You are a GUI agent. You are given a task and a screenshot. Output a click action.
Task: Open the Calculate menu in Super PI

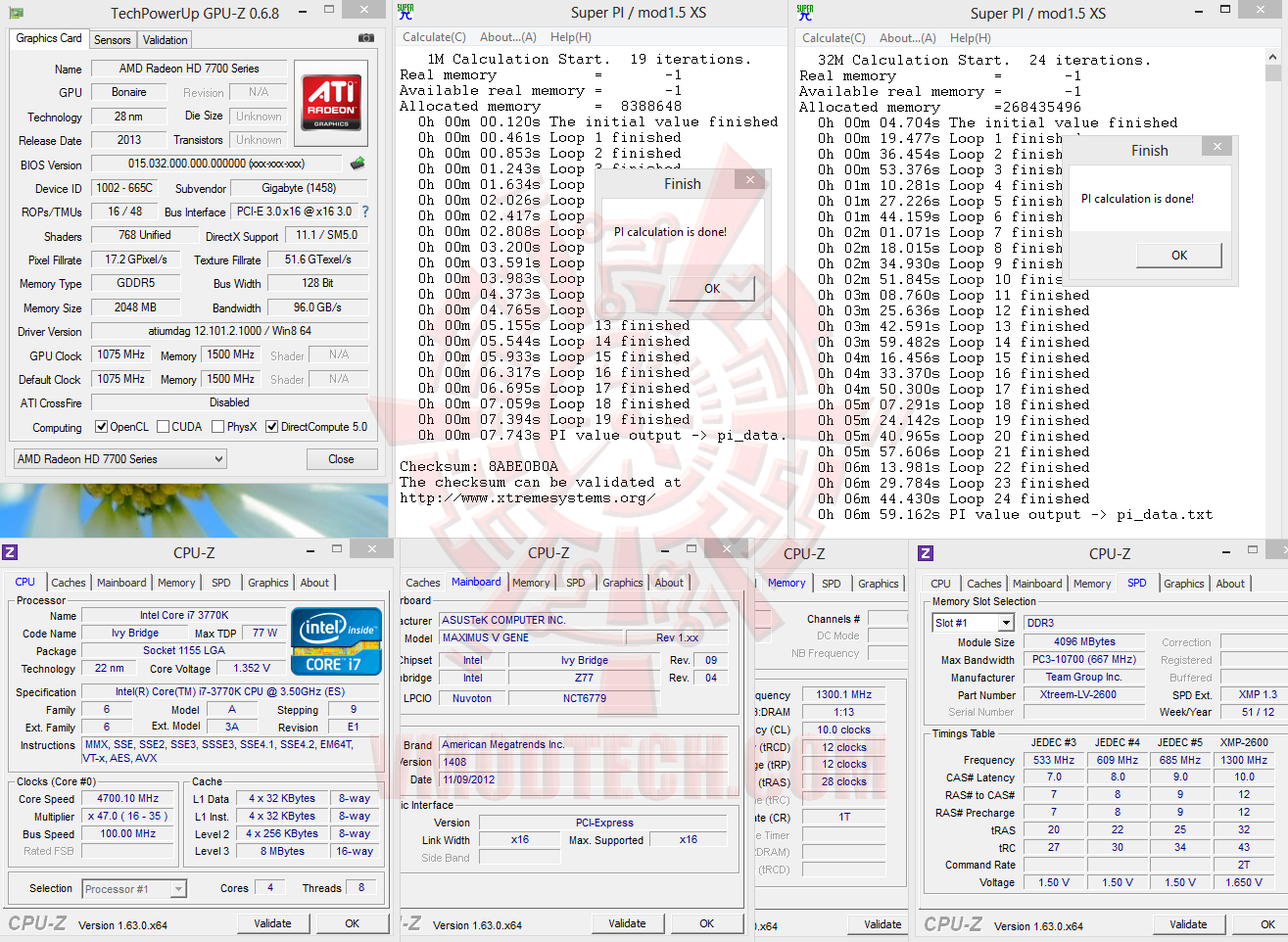click(x=432, y=36)
